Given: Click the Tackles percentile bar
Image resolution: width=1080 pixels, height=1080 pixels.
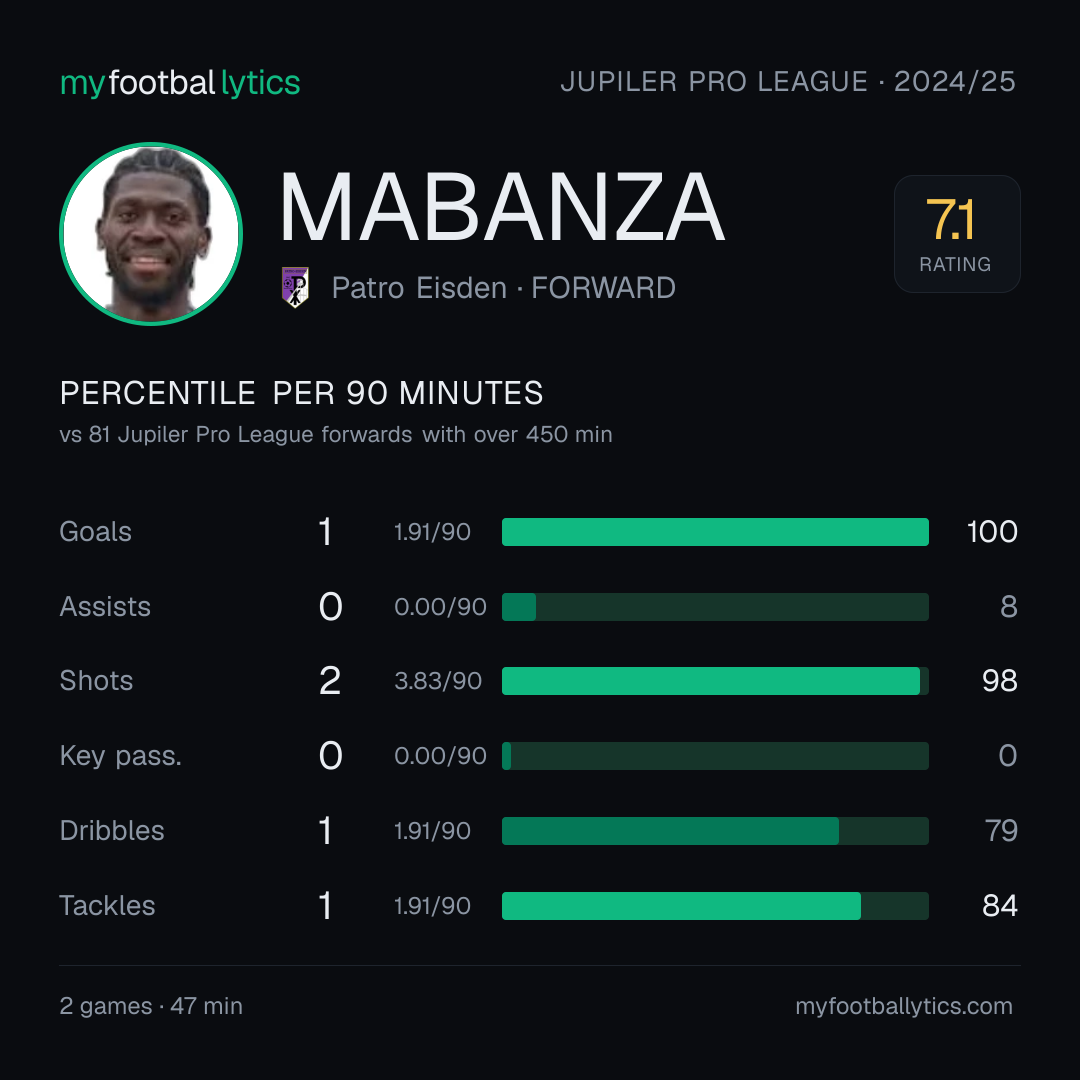Looking at the screenshot, I should tap(715, 906).
